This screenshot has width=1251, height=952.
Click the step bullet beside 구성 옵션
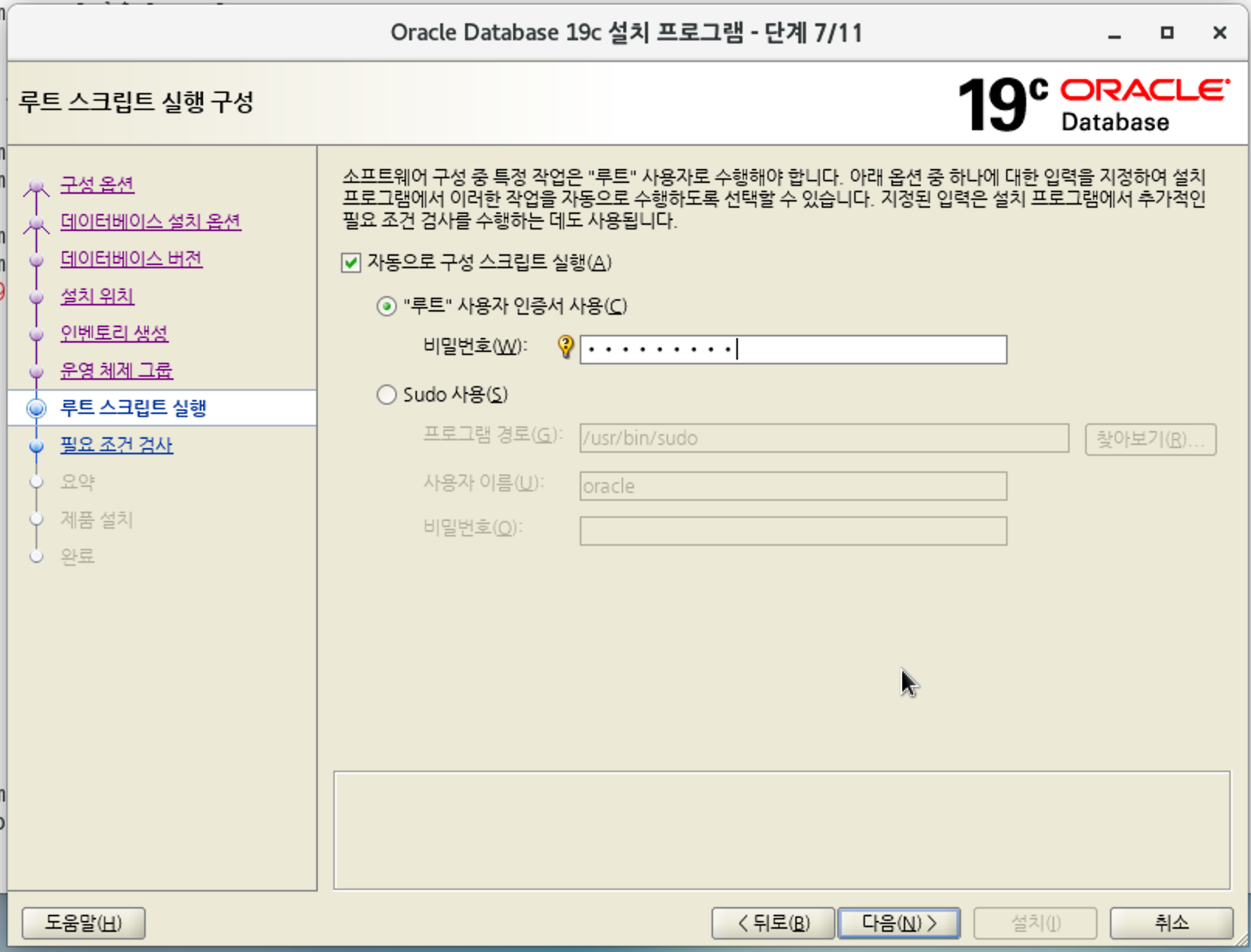point(36,185)
